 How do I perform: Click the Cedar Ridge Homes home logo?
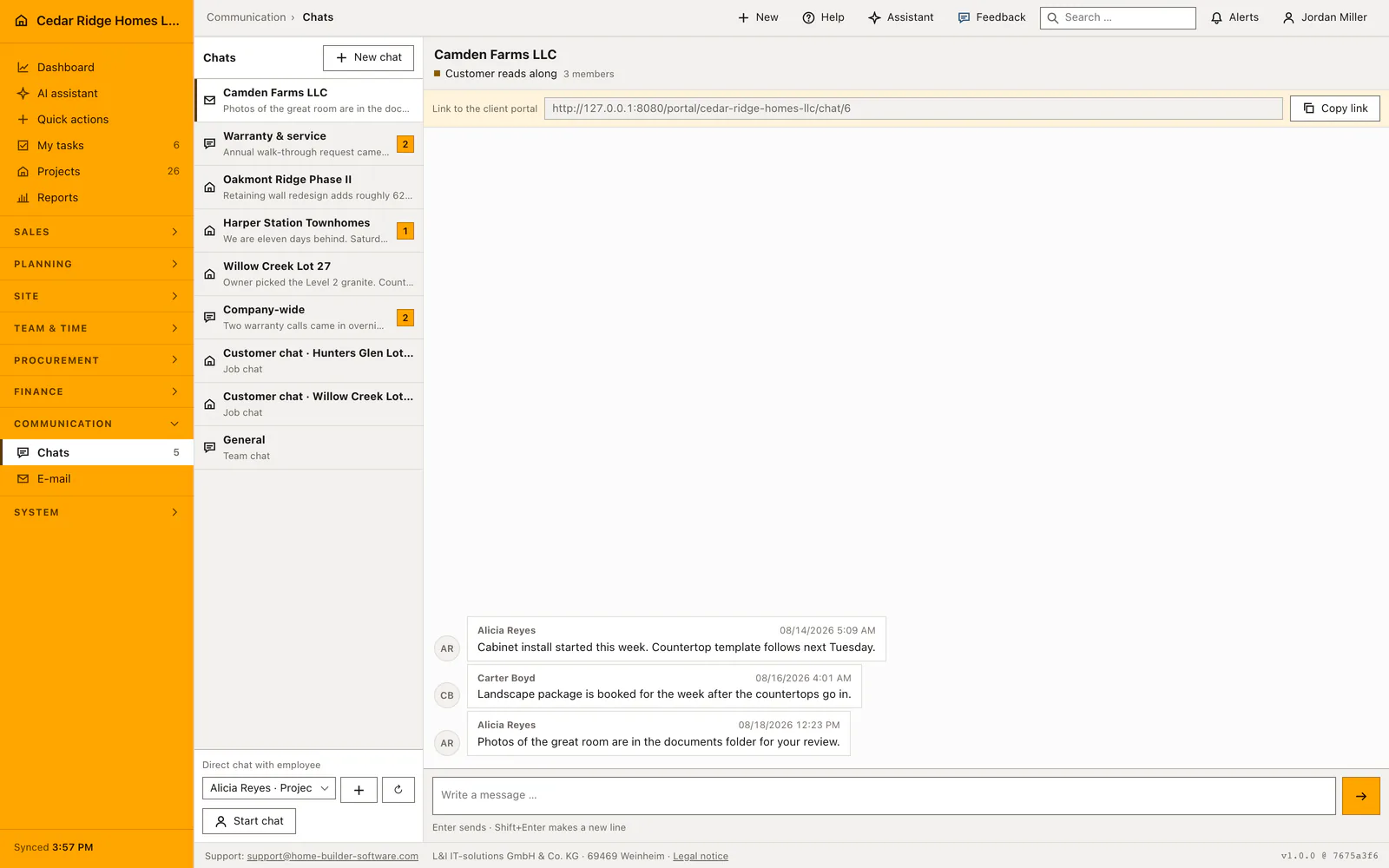point(22,21)
